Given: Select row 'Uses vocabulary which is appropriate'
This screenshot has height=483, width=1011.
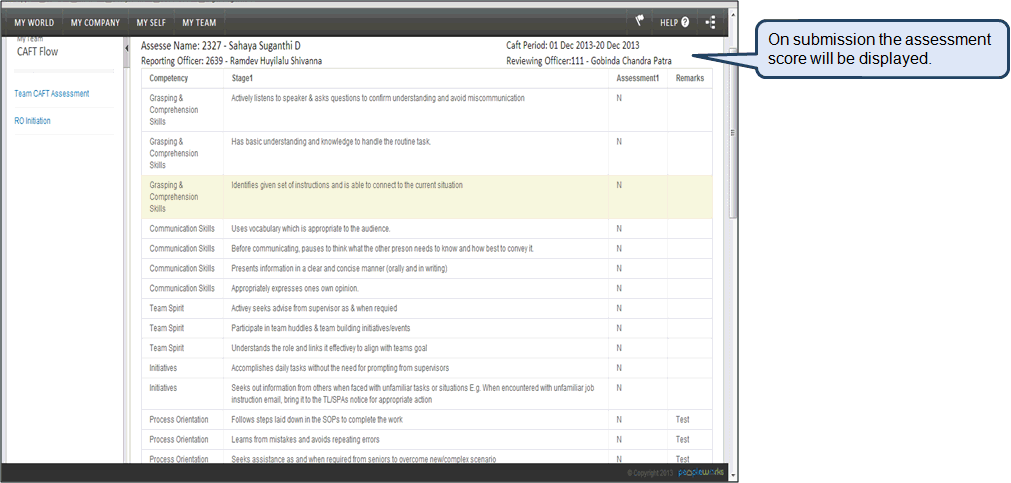Looking at the screenshot, I should click(427, 229).
